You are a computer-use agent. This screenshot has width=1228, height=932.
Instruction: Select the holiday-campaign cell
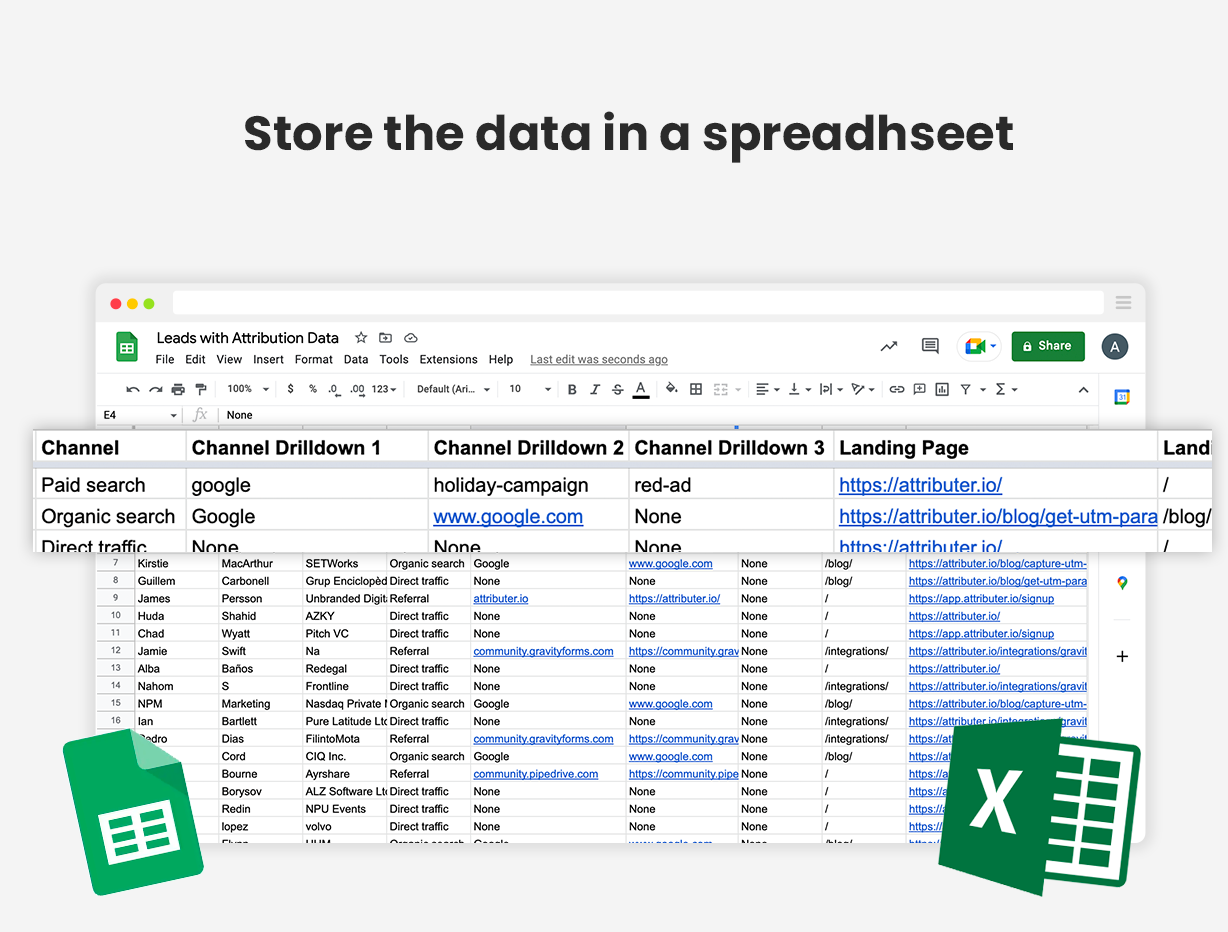coord(529,485)
